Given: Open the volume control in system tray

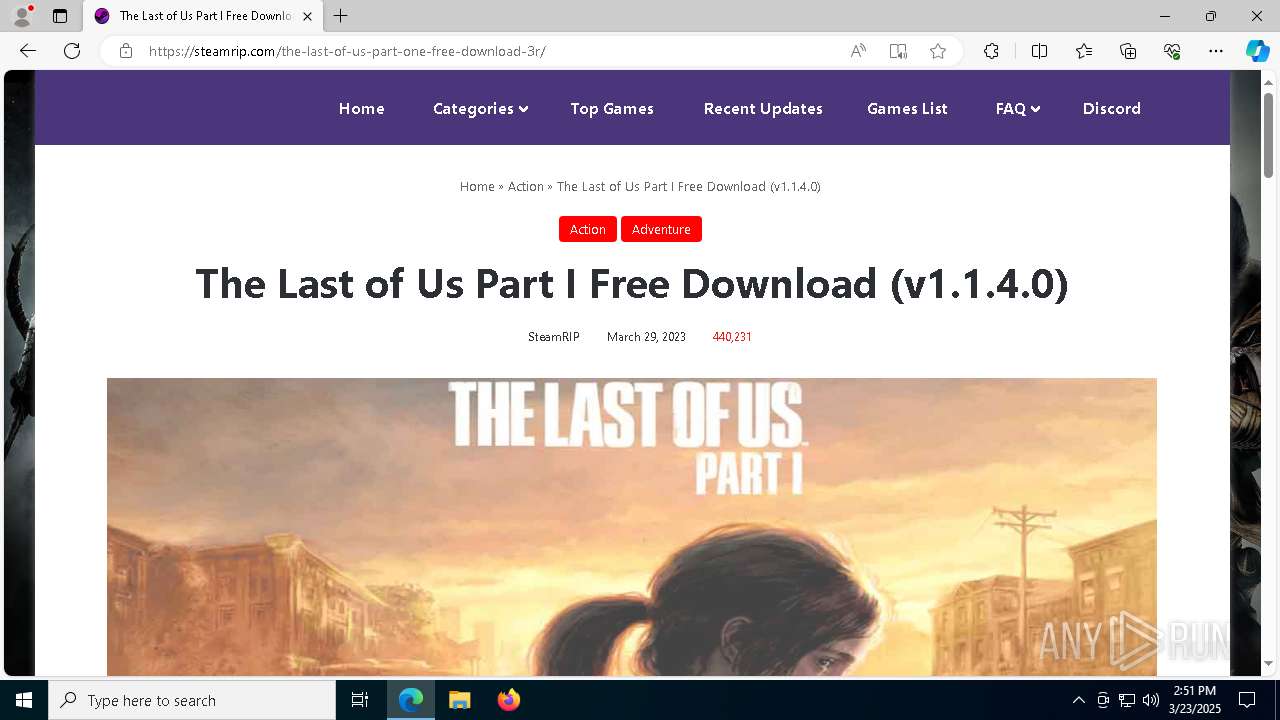Looking at the screenshot, I should pyautogui.click(x=1151, y=700).
